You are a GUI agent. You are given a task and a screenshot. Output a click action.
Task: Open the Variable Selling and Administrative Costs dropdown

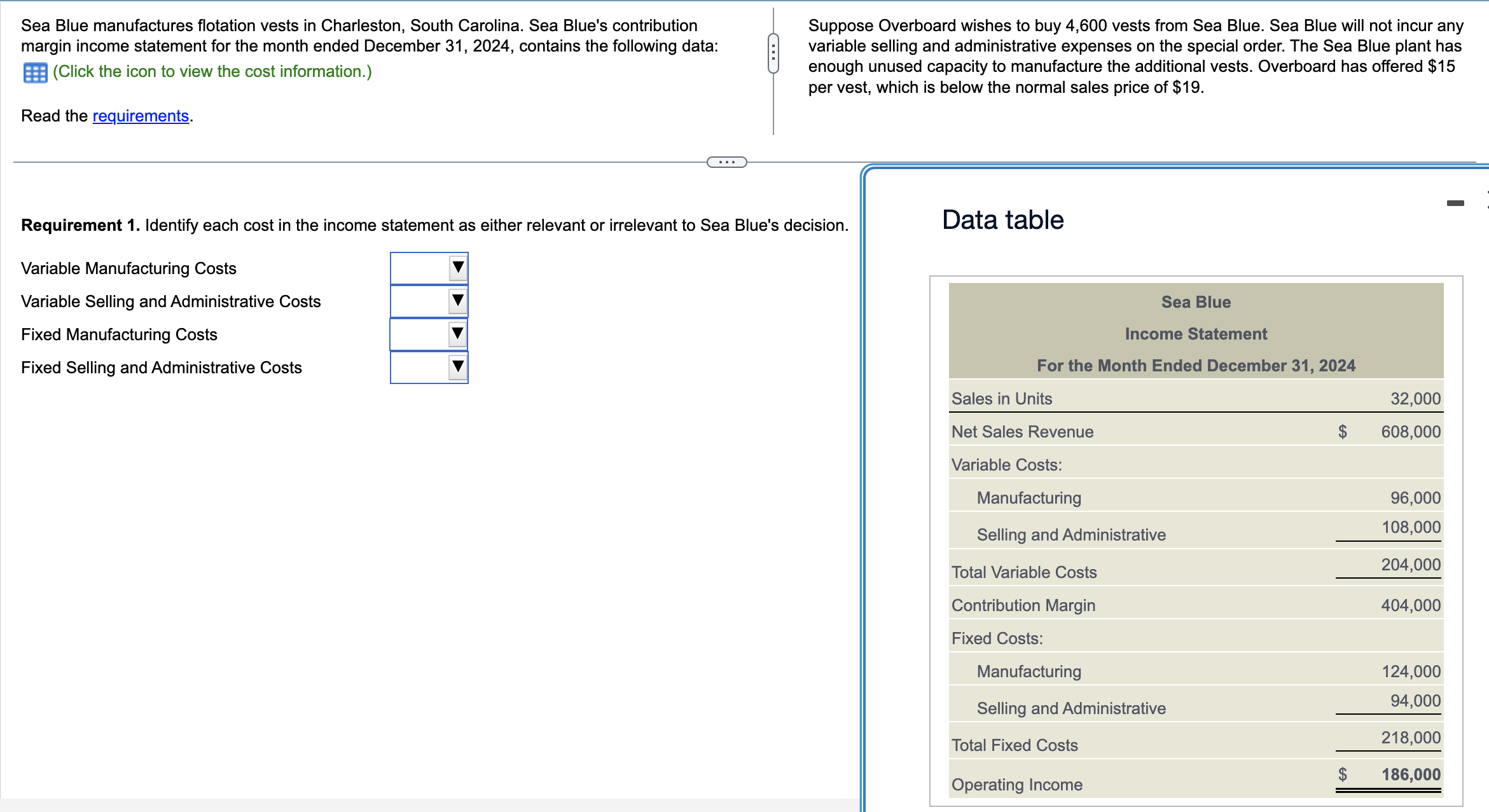[x=429, y=301]
